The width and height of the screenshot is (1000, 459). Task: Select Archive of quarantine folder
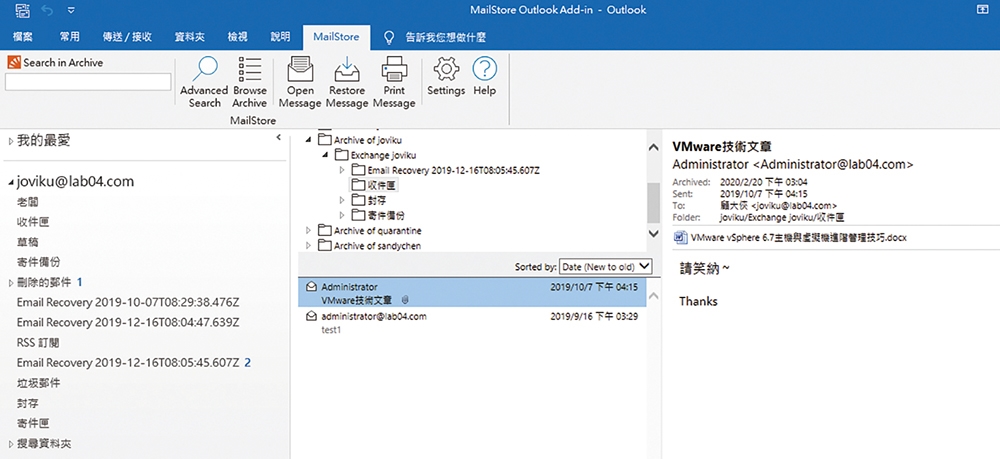[x=378, y=230]
